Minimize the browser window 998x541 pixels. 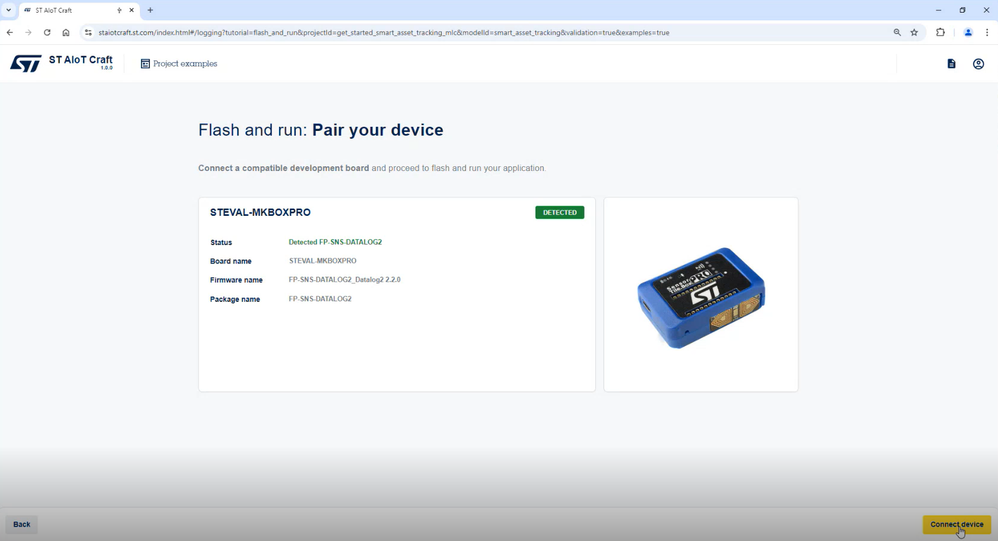[938, 10]
